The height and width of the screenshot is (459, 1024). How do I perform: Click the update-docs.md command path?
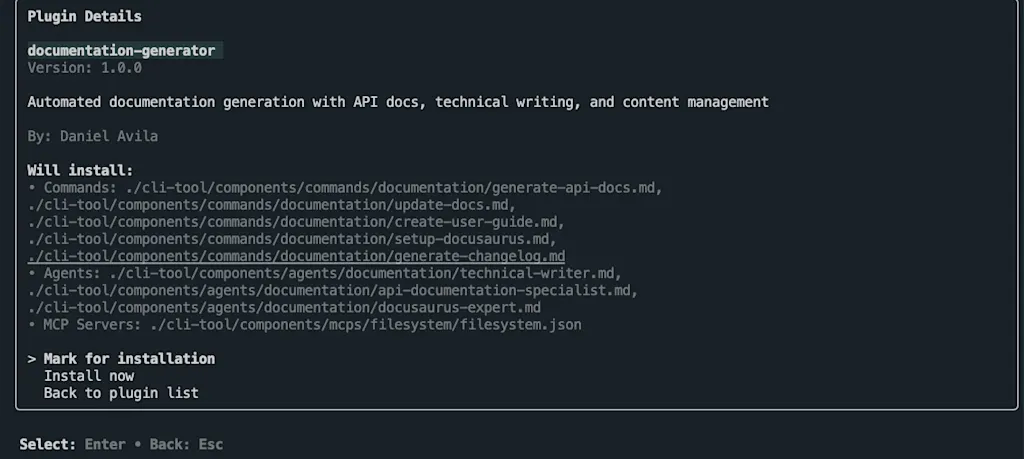(x=272, y=205)
